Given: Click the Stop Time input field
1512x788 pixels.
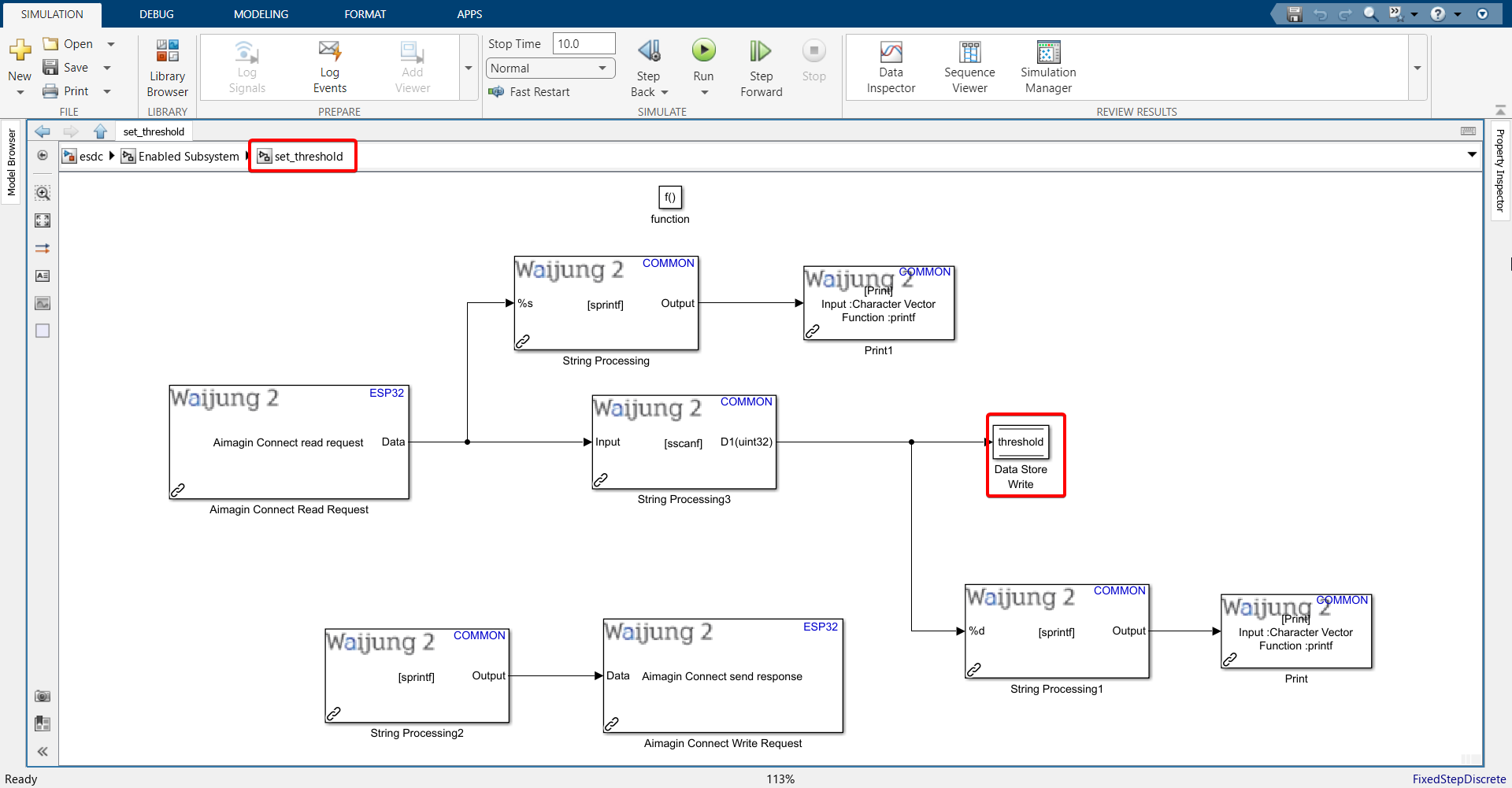Looking at the screenshot, I should coord(583,44).
